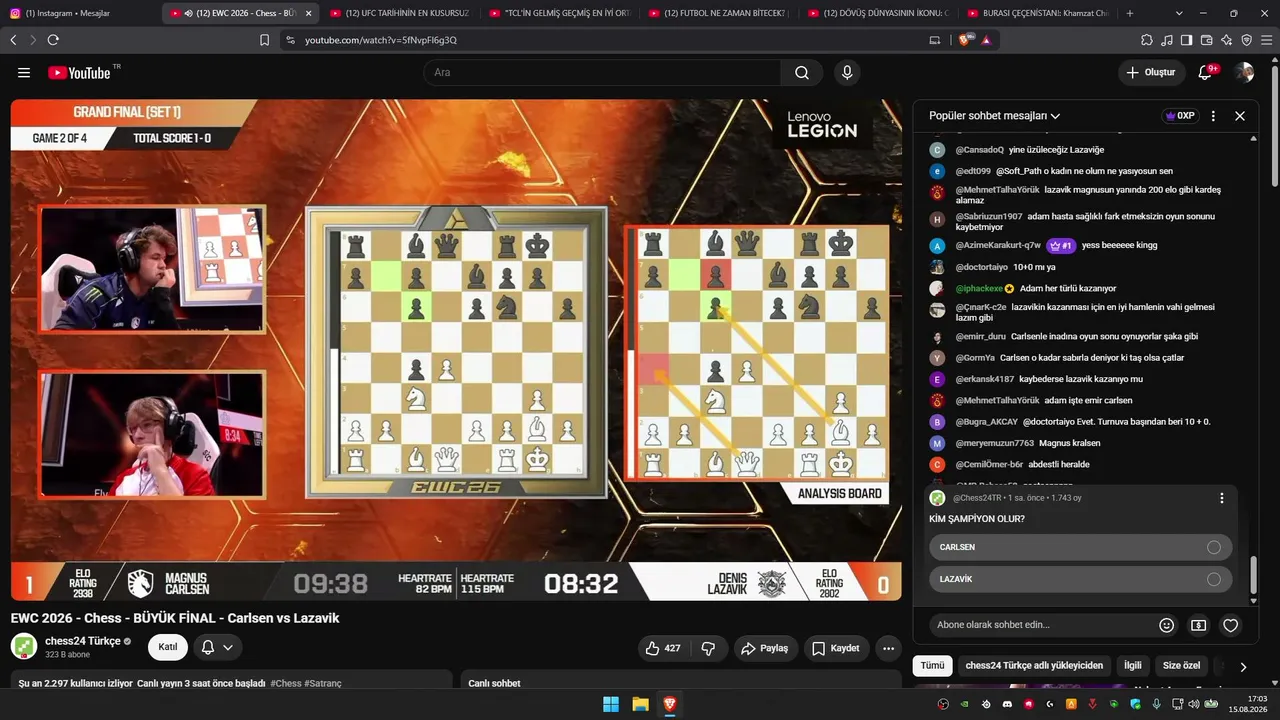Image resolution: width=1280 pixels, height=720 pixels.
Task: Share the video with 'Paylaş'
Action: point(765,648)
